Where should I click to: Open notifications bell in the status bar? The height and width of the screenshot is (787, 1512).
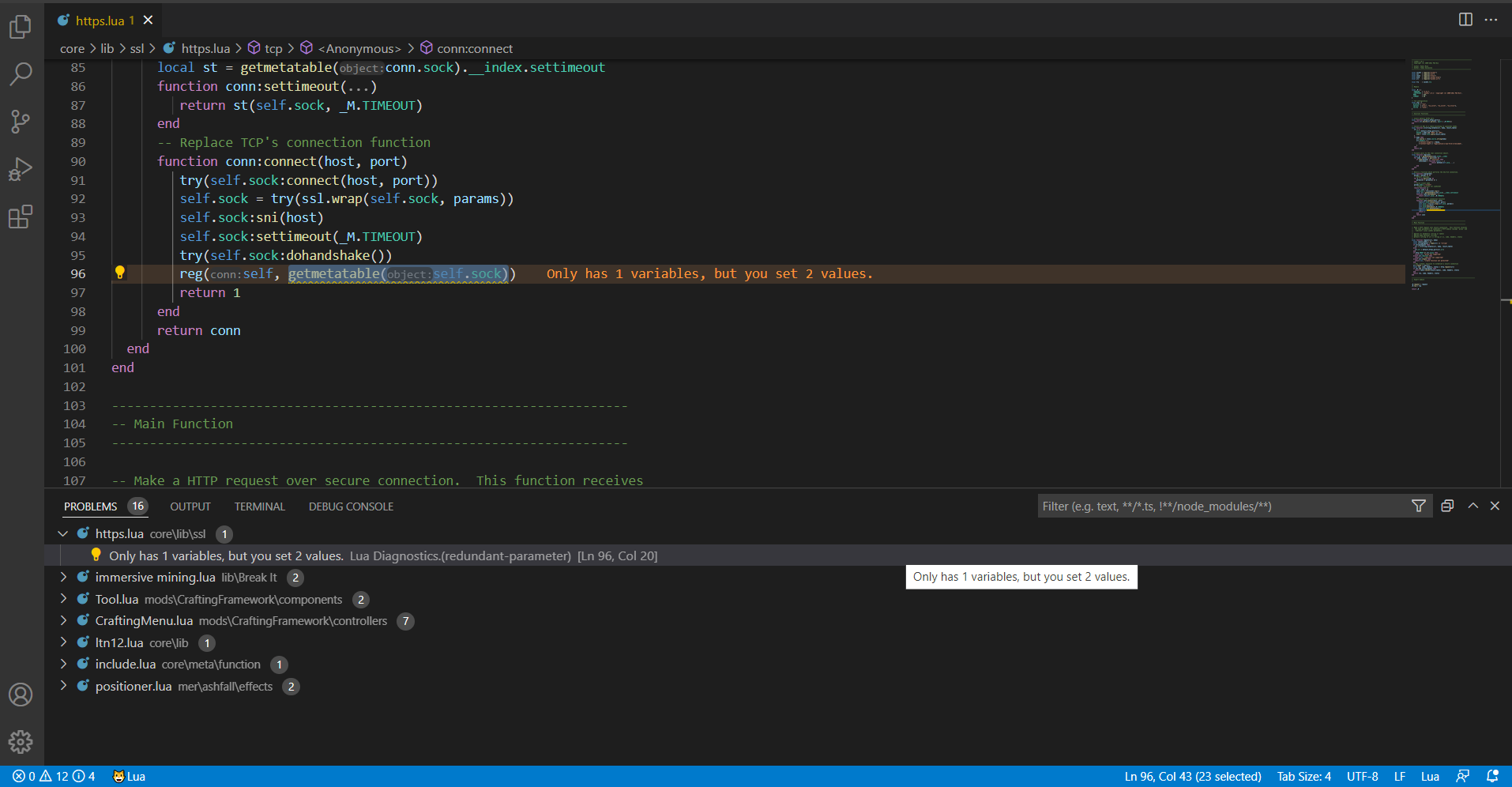1492,776
